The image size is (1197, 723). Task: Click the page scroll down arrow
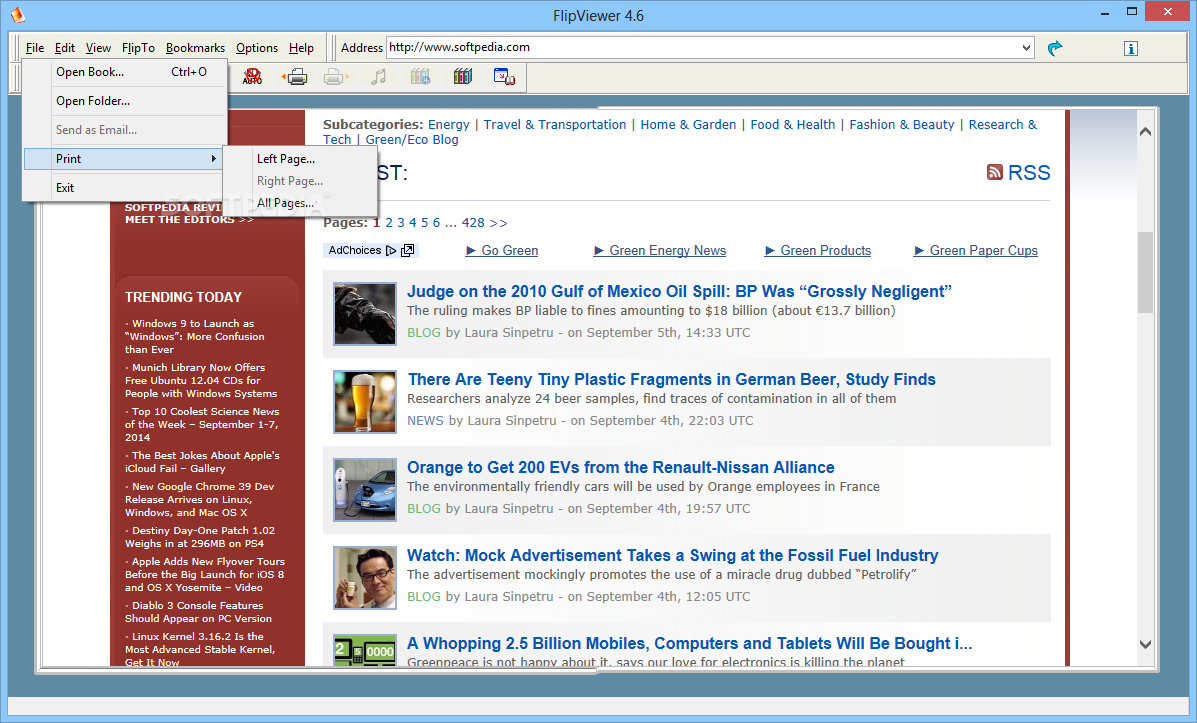coord(1145,644)
